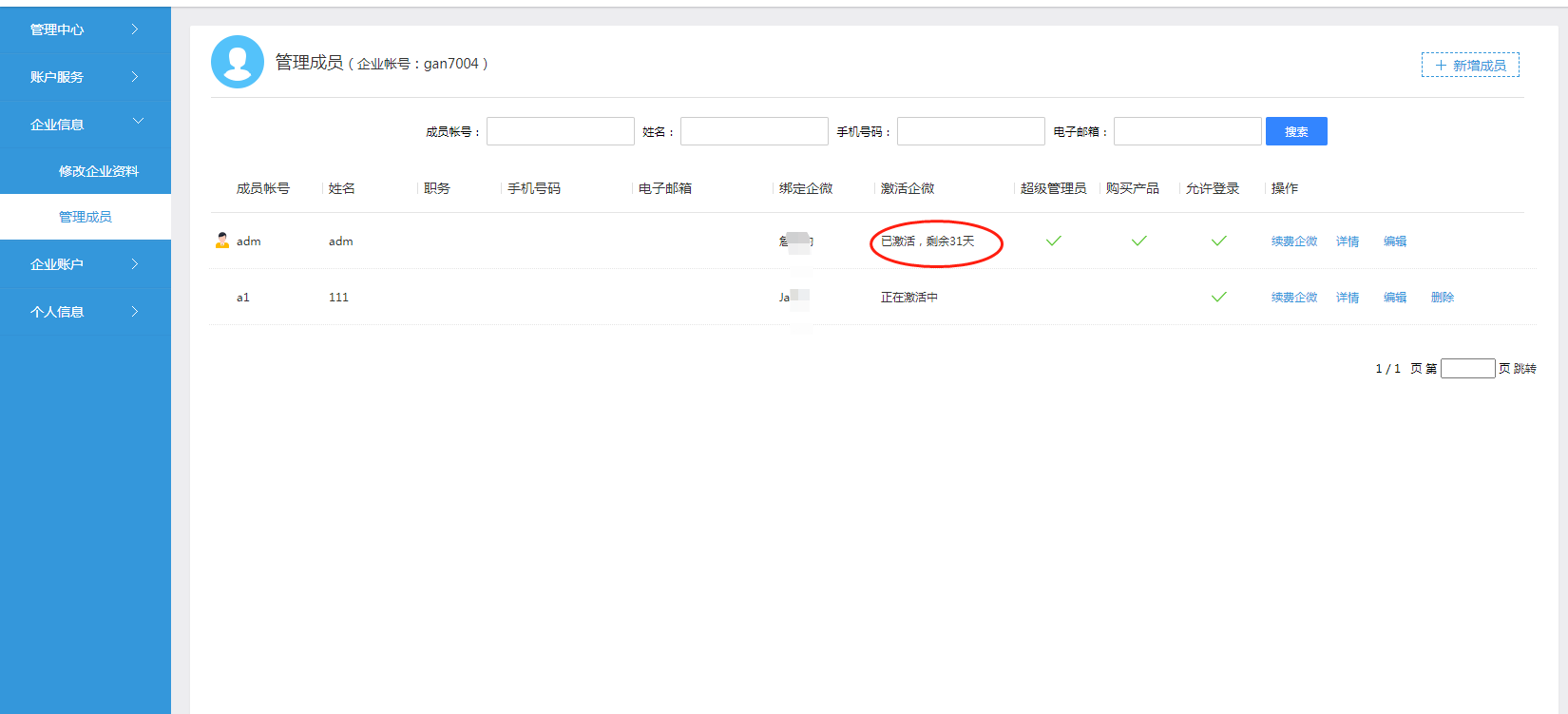Focus the 姓名 search input
The height and width of the screenshot is (714, 1568).
coord(755,131)
